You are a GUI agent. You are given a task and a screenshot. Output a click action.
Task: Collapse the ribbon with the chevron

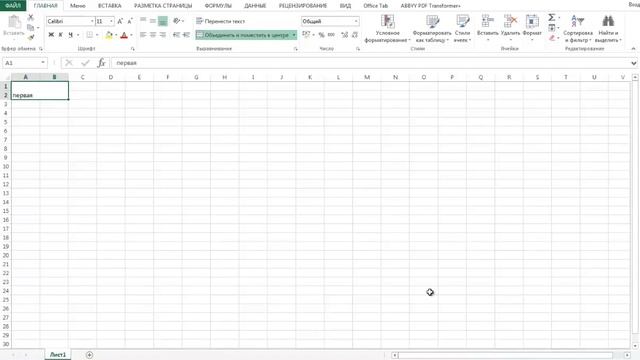click(633, 49)
